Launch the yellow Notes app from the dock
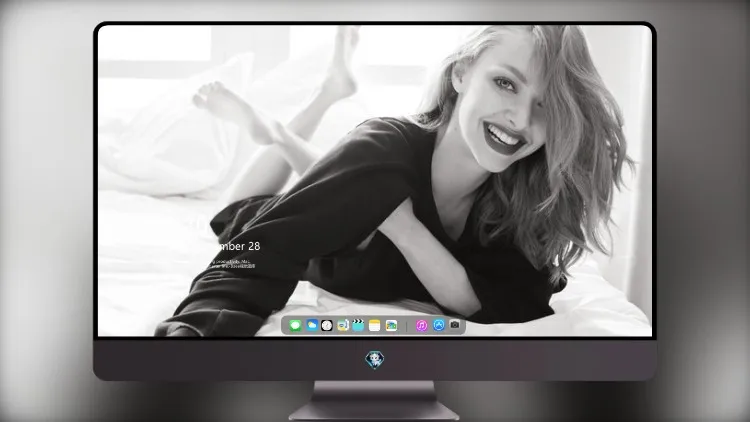Screen dimensions: 750x422 (375, 326)
